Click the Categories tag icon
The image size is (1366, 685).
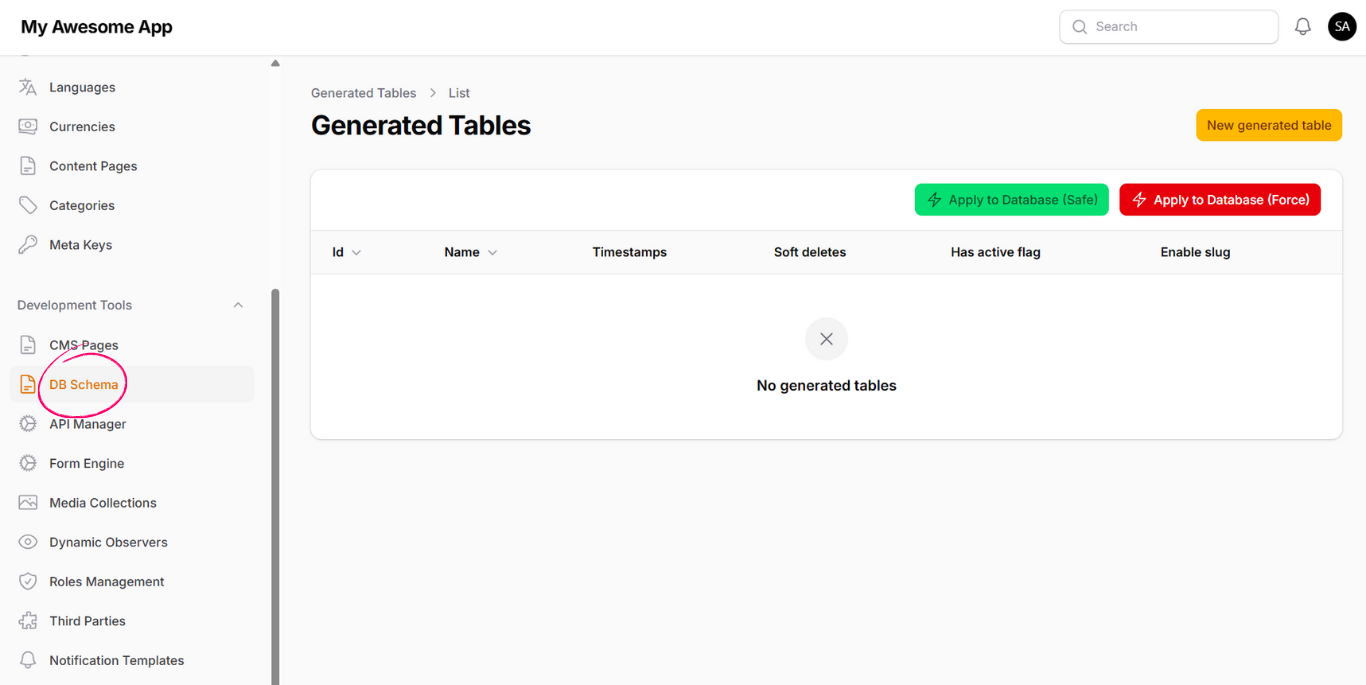pyautogui.click(x=28, y=205)
